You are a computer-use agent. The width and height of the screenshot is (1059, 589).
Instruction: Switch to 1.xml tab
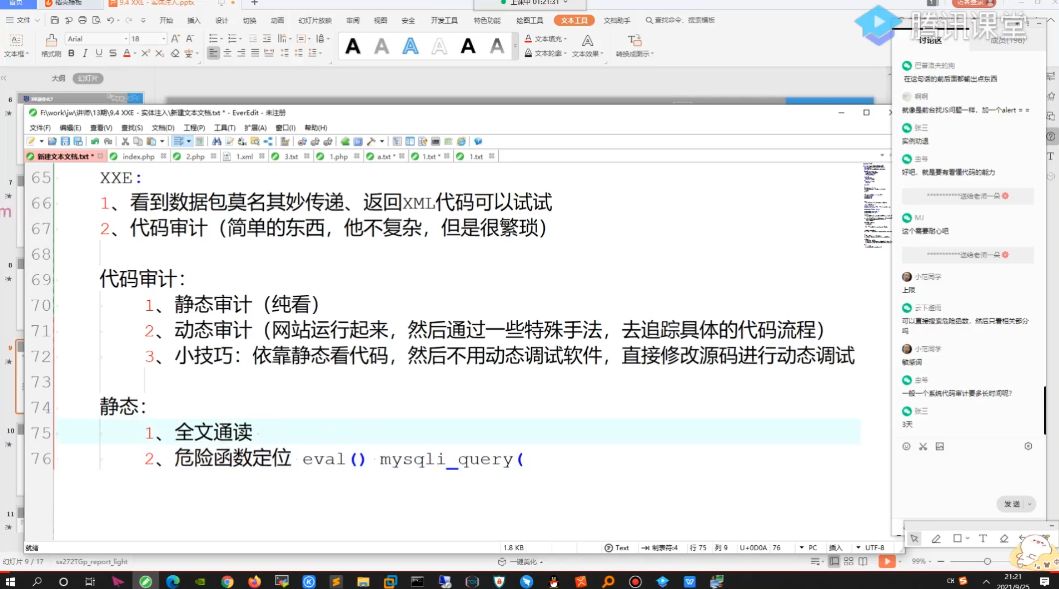[x=244, y=156]
